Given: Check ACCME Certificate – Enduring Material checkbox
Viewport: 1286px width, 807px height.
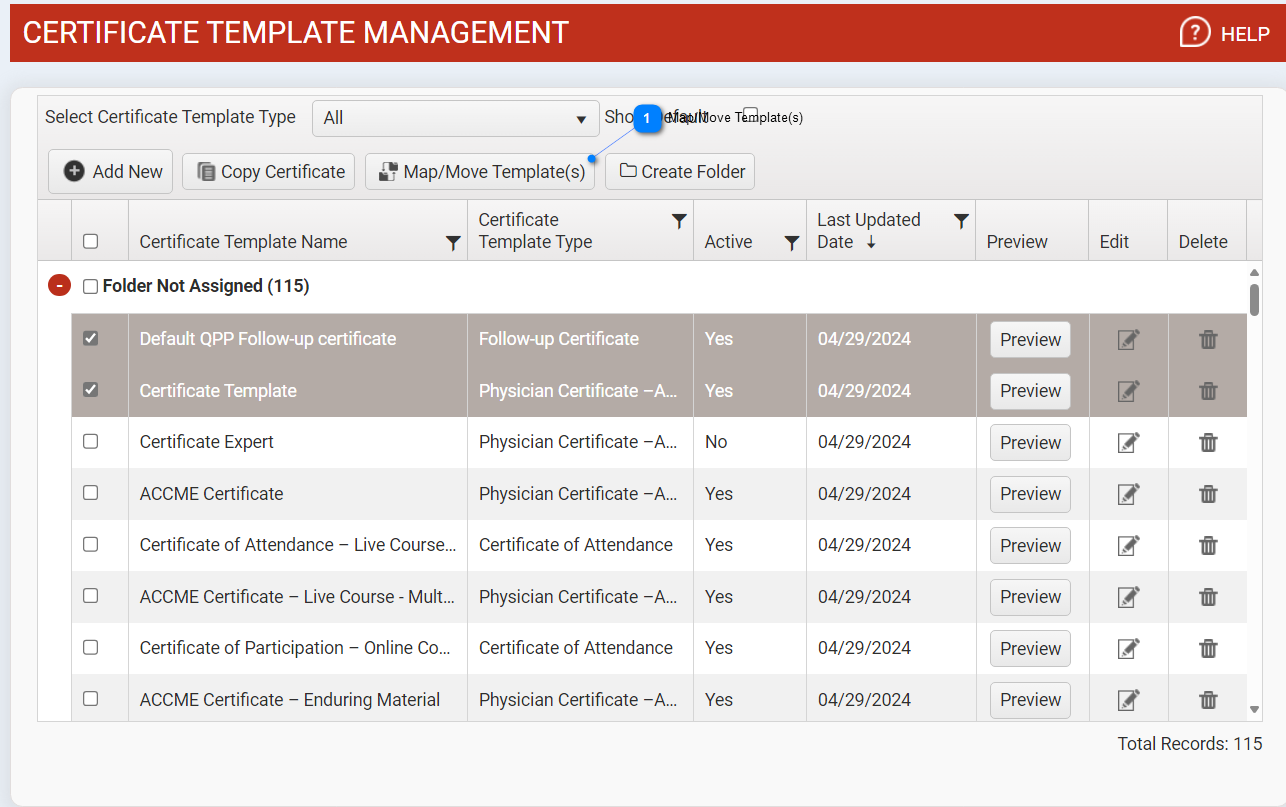Looking at the screenshot, I should pos(90,699).
